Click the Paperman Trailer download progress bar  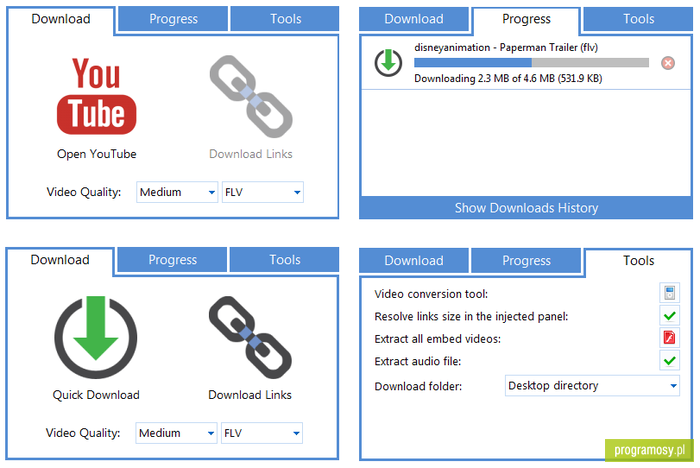tap(531, 63)
